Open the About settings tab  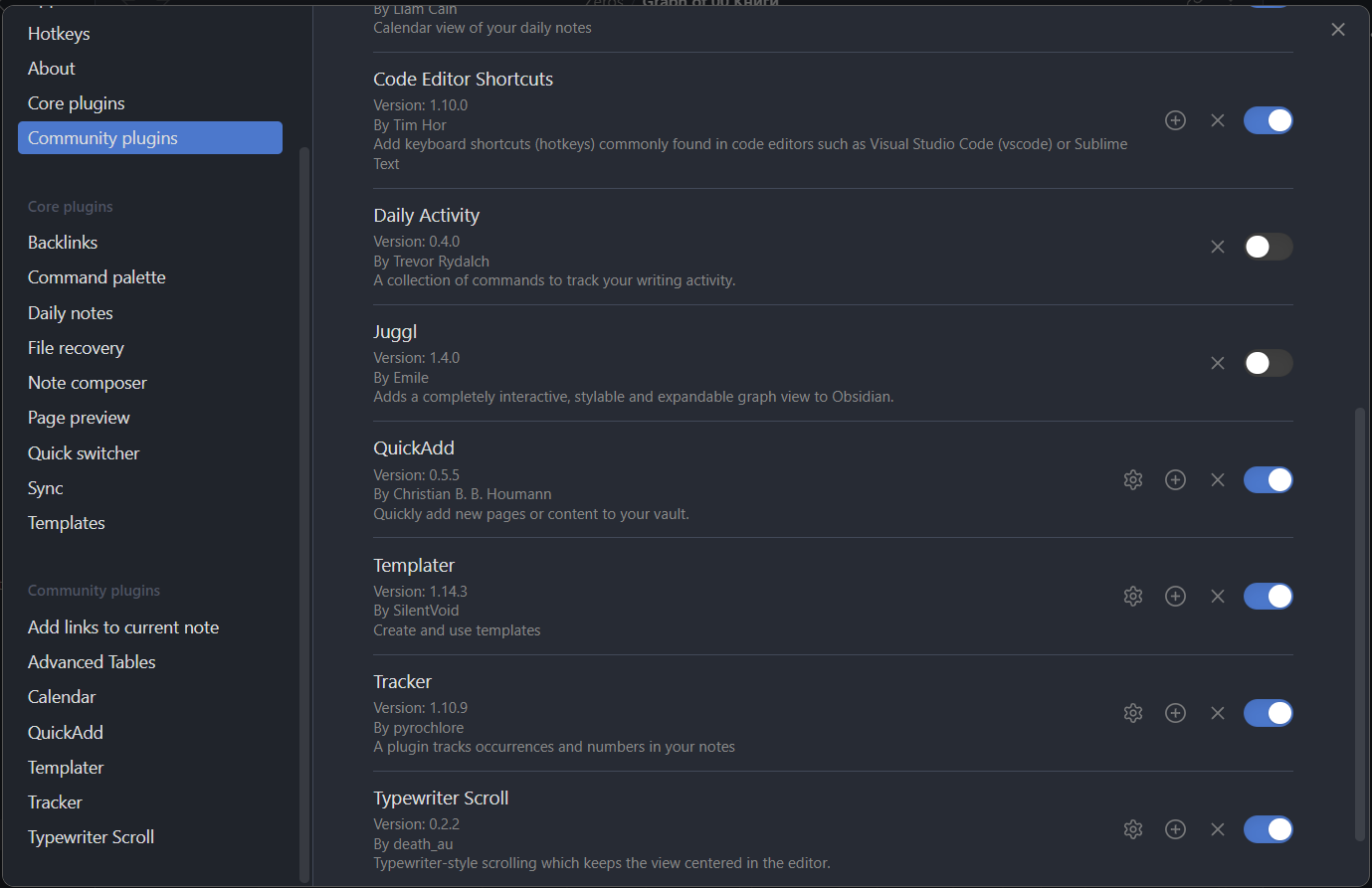(150, 69)
